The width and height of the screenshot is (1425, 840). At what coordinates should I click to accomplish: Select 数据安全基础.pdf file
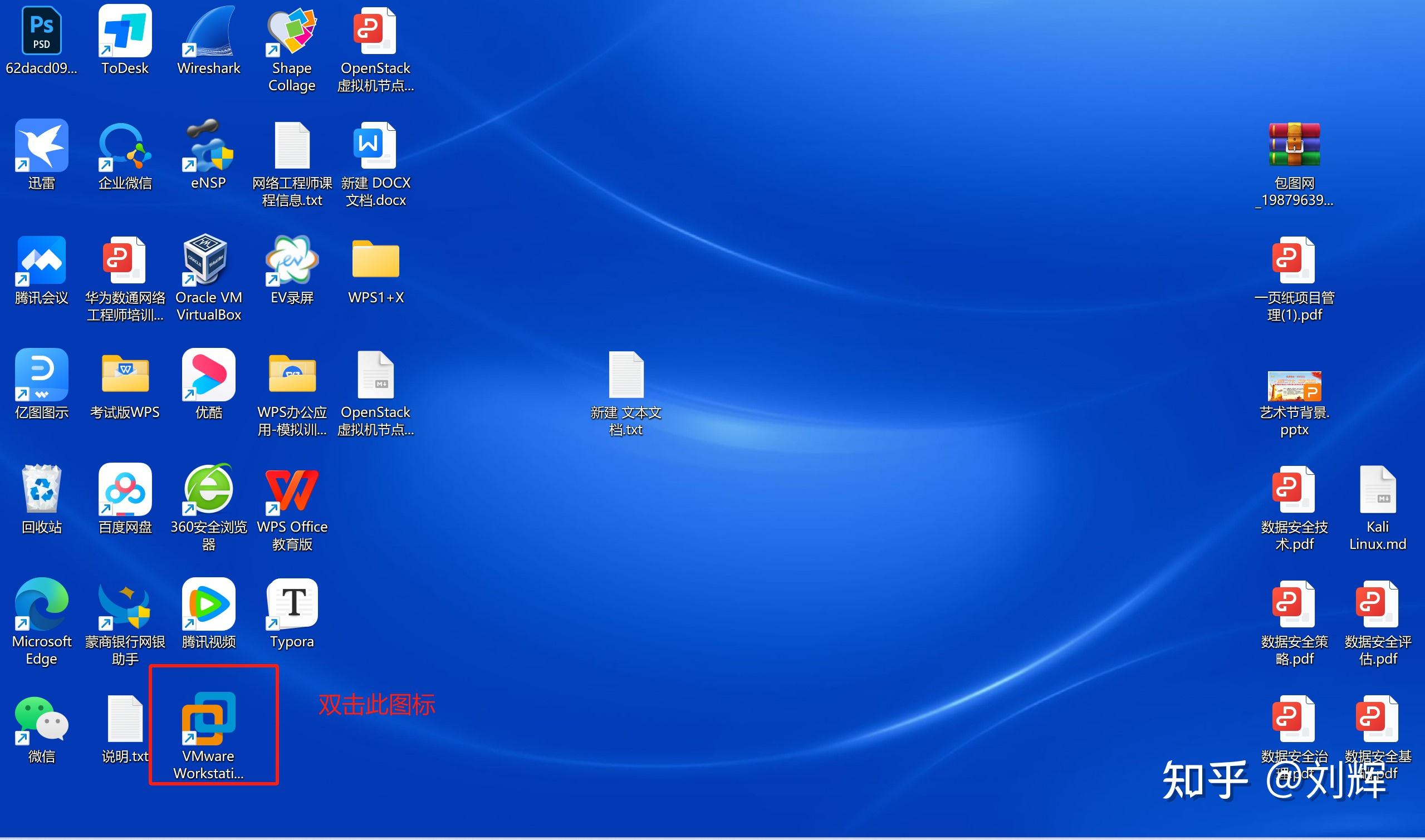tap(1377, 719)
